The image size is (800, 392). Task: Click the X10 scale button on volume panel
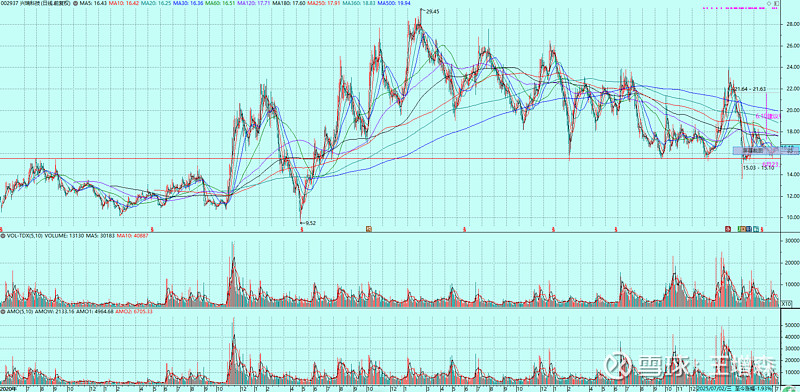(787, 303)
